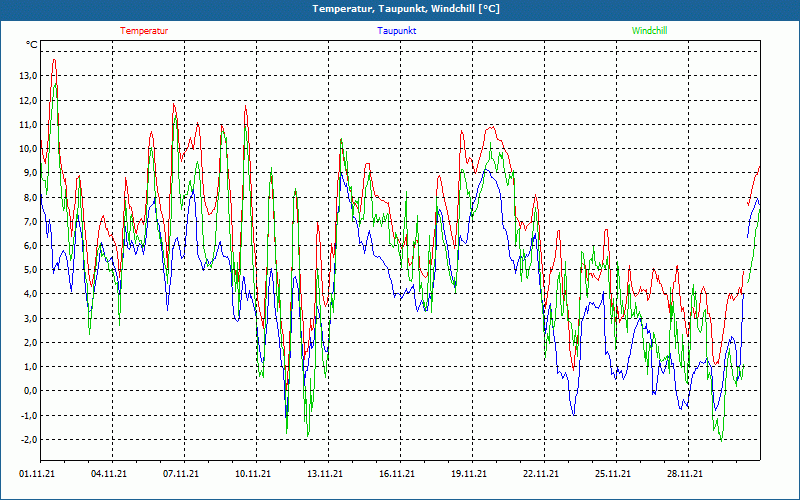This screenshot has width=800, height=500.
Task: Click the 28.11.21 date label
Action: (685, 474)
